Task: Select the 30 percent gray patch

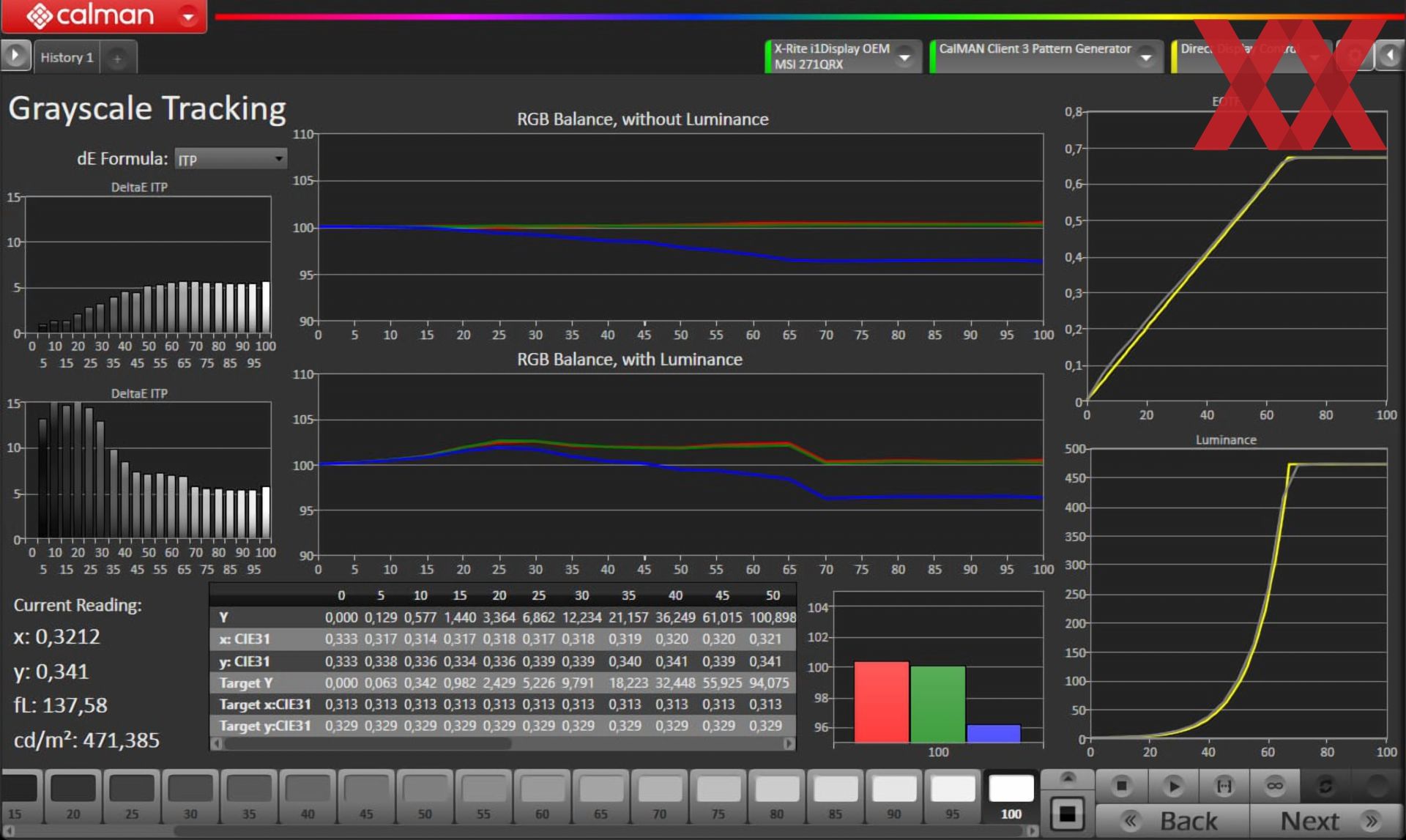Action: click(190, 796)
